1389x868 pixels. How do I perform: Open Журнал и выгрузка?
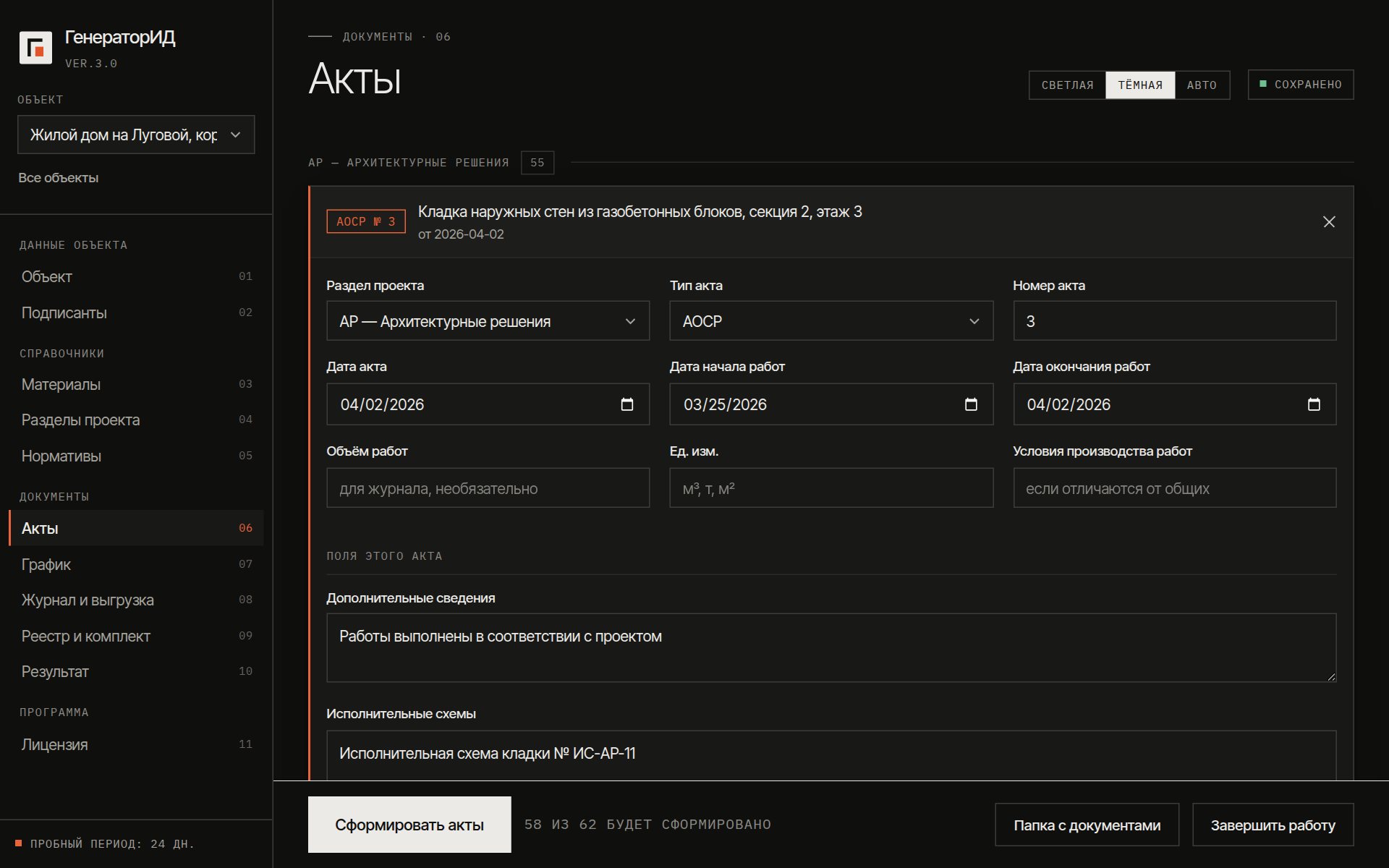point(136,600)
